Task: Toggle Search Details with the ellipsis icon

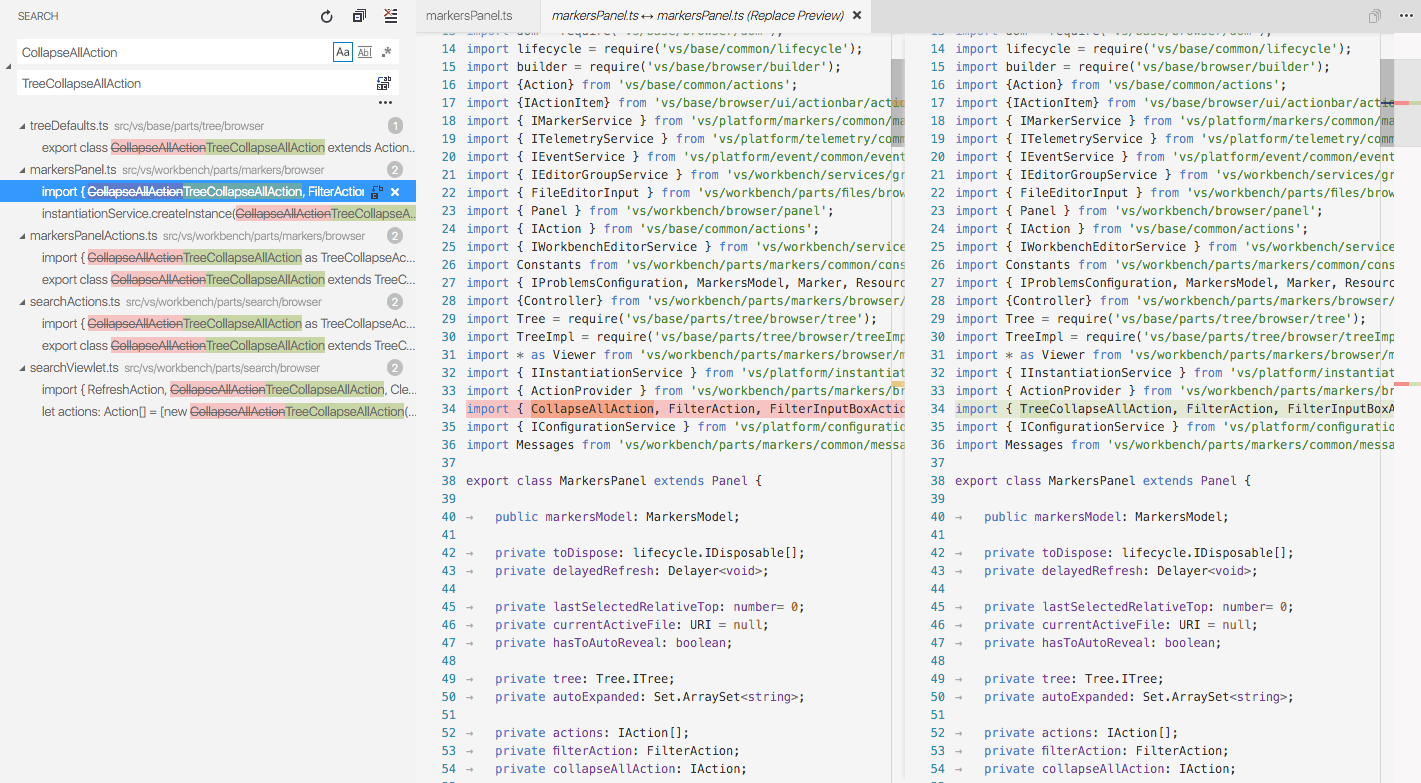Action: [x=385, y=102]
